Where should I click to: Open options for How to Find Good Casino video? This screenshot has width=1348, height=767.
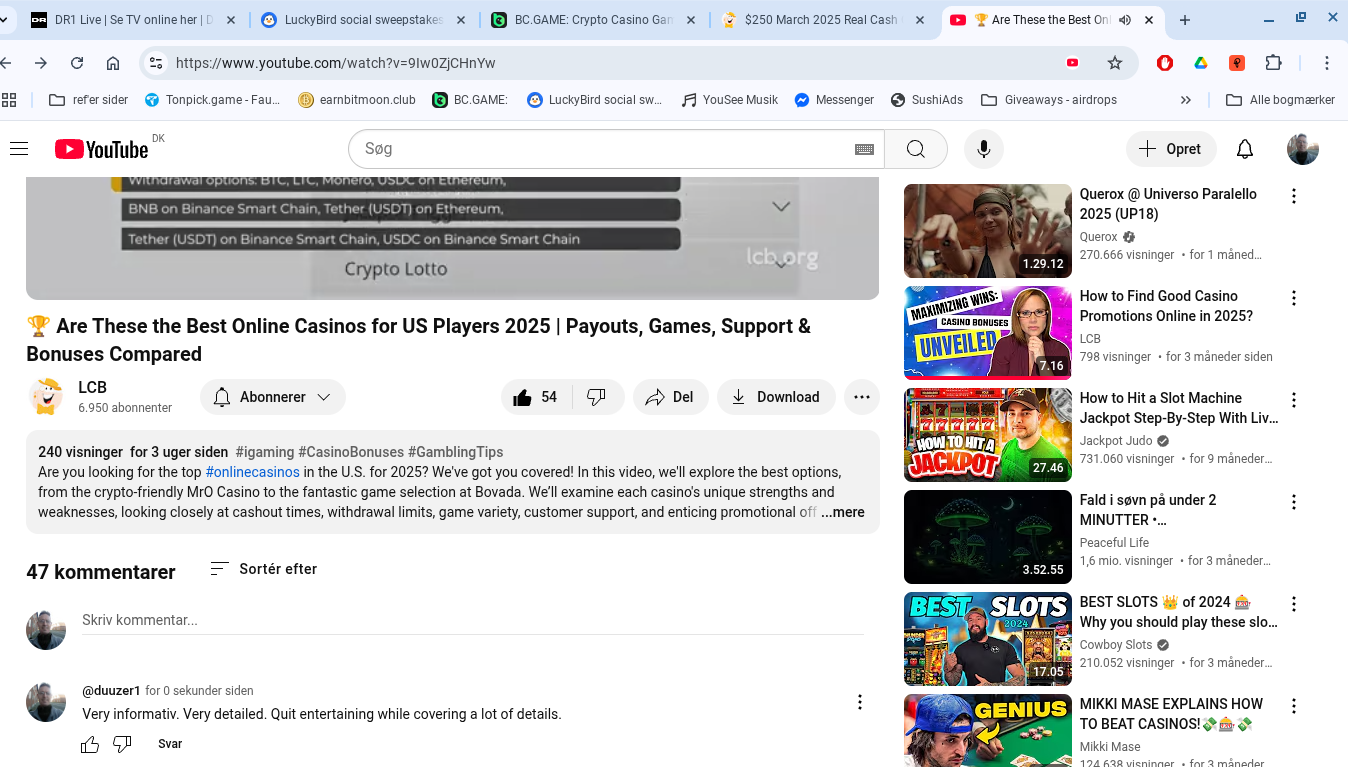click(1294, 298)
